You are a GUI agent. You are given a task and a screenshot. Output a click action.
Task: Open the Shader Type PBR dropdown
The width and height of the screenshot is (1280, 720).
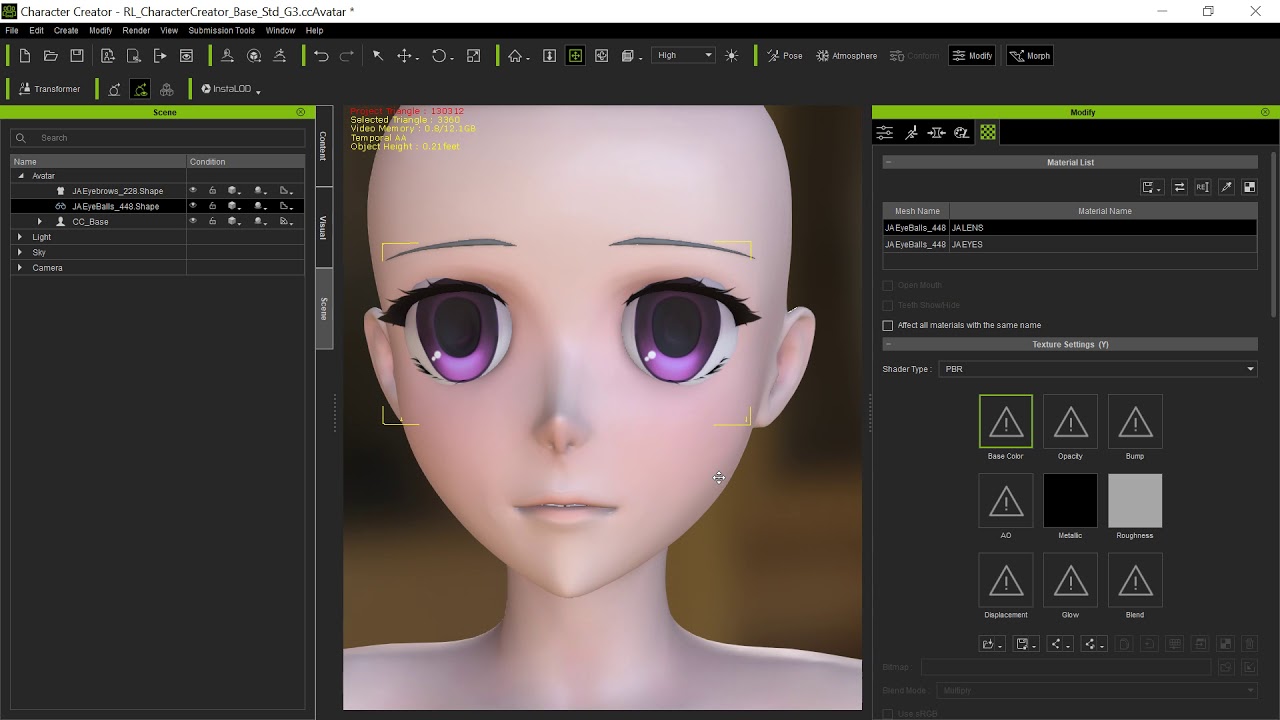(x=1098, y=369)
